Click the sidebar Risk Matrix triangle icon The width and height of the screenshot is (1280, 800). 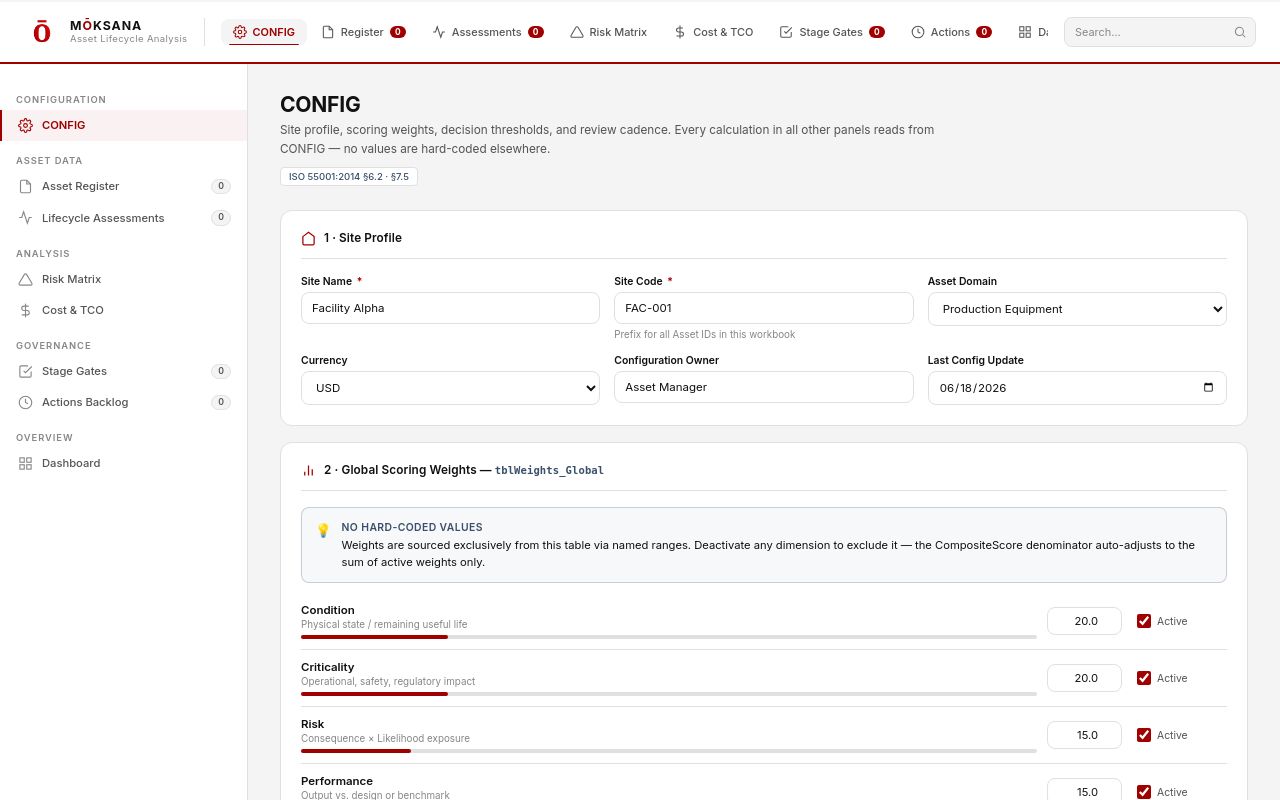pos(26,279)
